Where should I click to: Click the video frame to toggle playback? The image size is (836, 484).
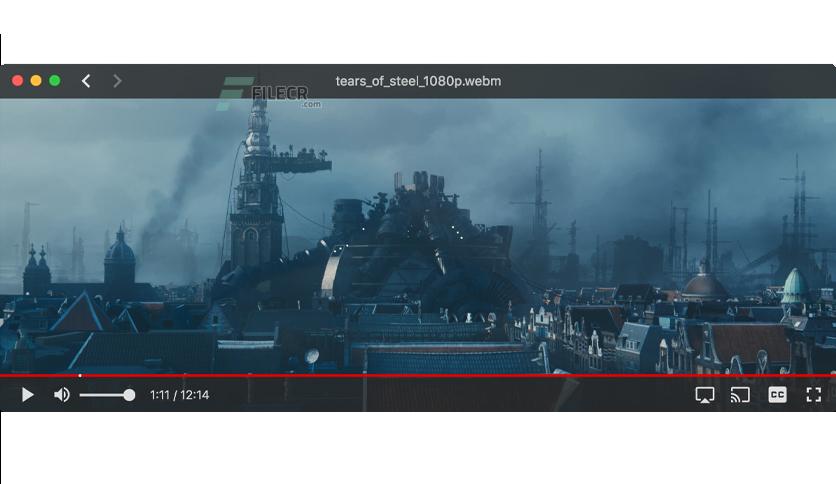coord(418,236)
